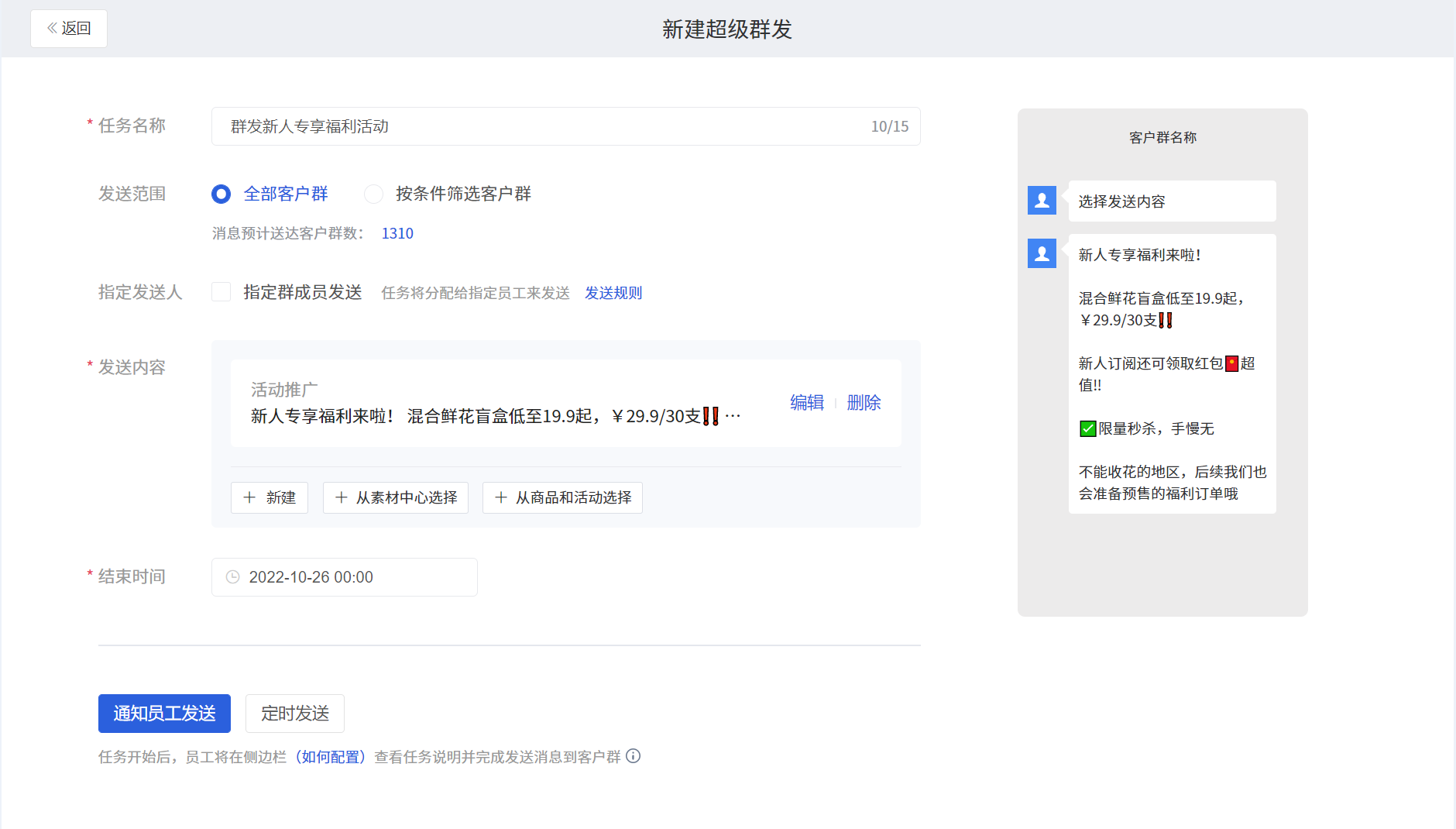Viewport: 1456px width, 829px height.
Task: Open the 如何配置 help link
Action: (x=331, y=757)
